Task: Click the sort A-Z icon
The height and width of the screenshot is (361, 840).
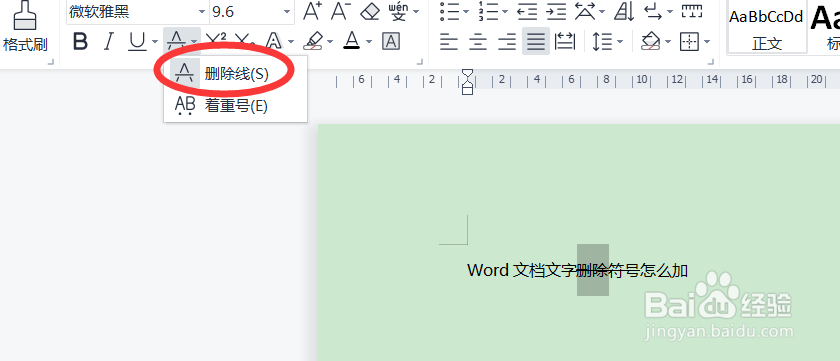Action: coord(624,11)
